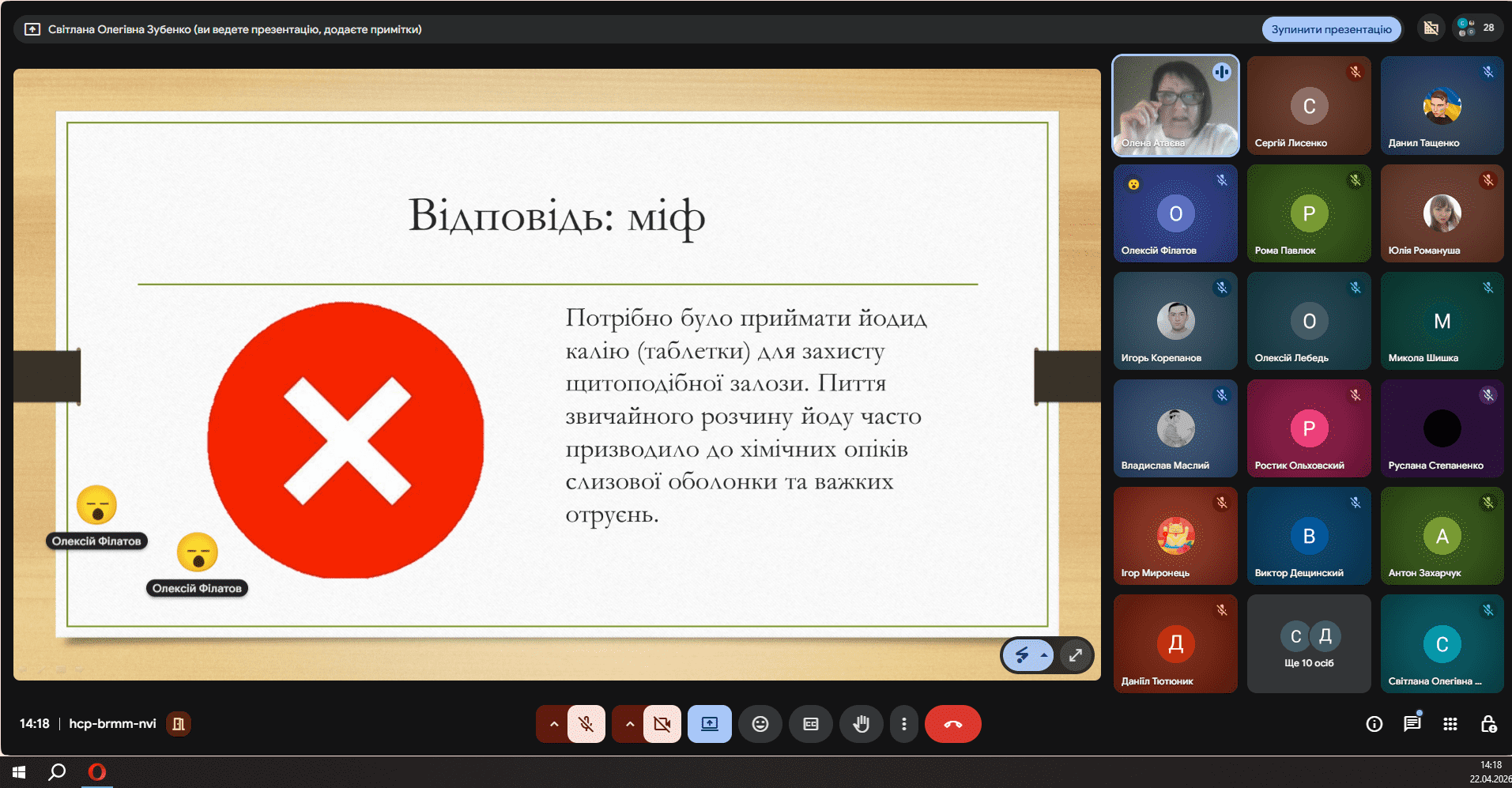1512x788 pixels.
Task: Open annotation tool options arrow on slide
Action: [x=1044, y=655]
